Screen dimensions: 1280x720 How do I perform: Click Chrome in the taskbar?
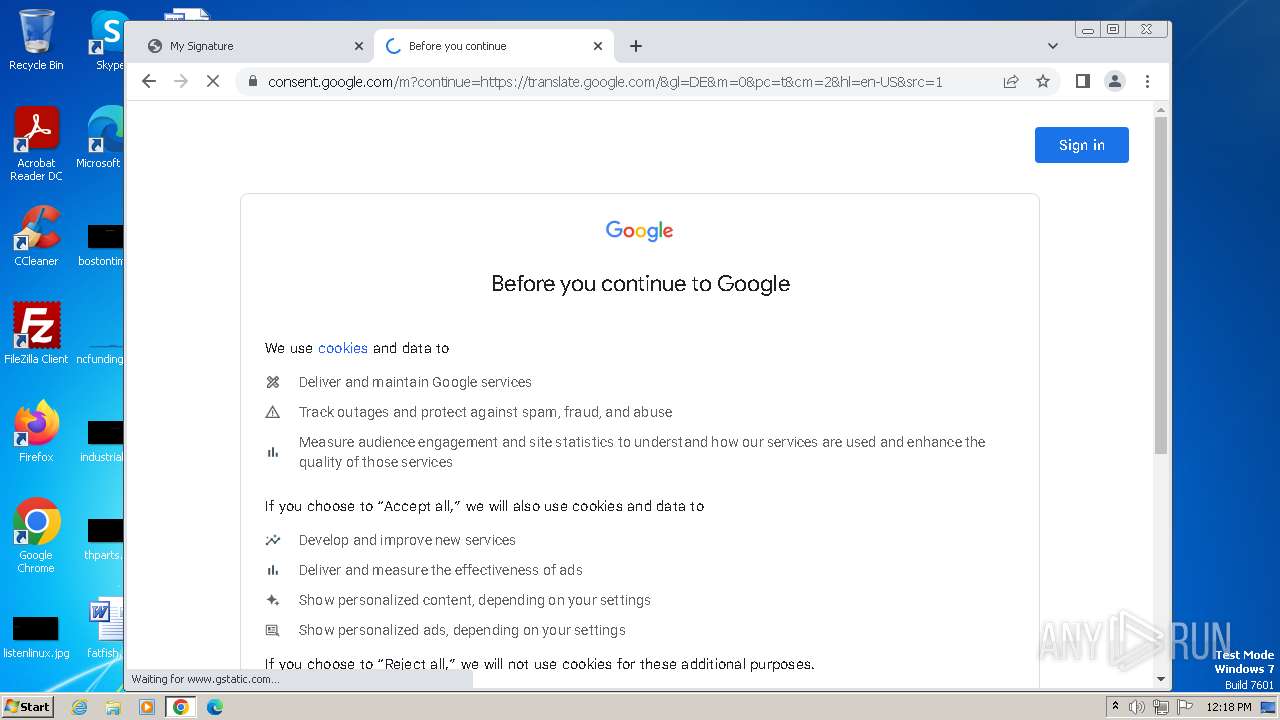coord(181,707)
